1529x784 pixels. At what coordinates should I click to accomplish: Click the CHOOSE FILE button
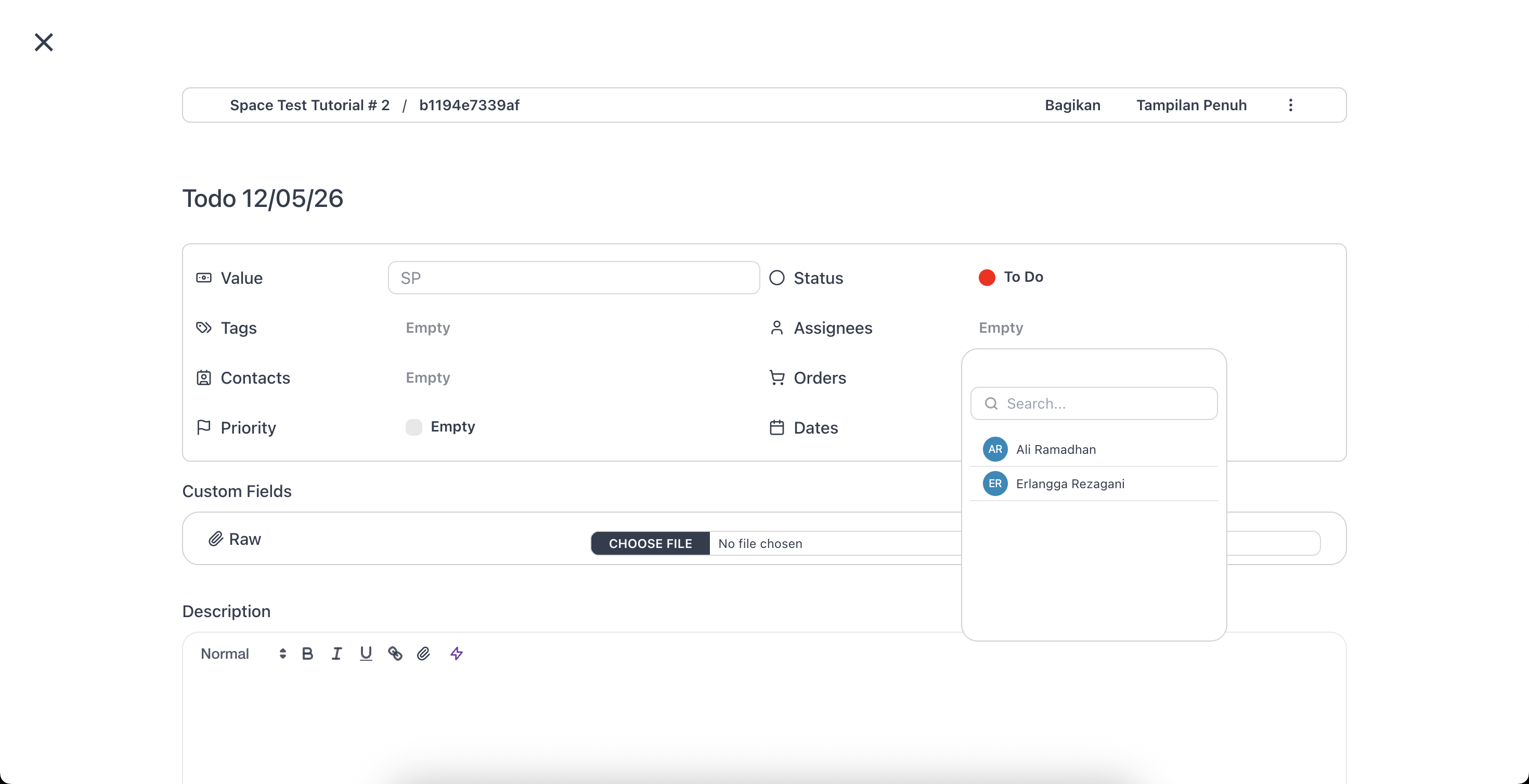point(651,544)
